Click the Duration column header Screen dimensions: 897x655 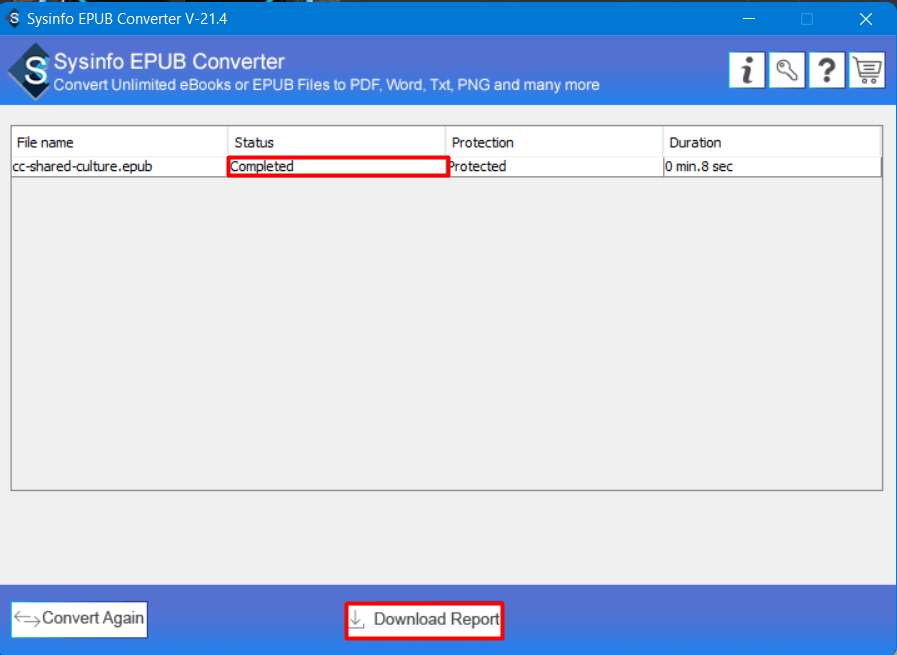tap(693, 142)
